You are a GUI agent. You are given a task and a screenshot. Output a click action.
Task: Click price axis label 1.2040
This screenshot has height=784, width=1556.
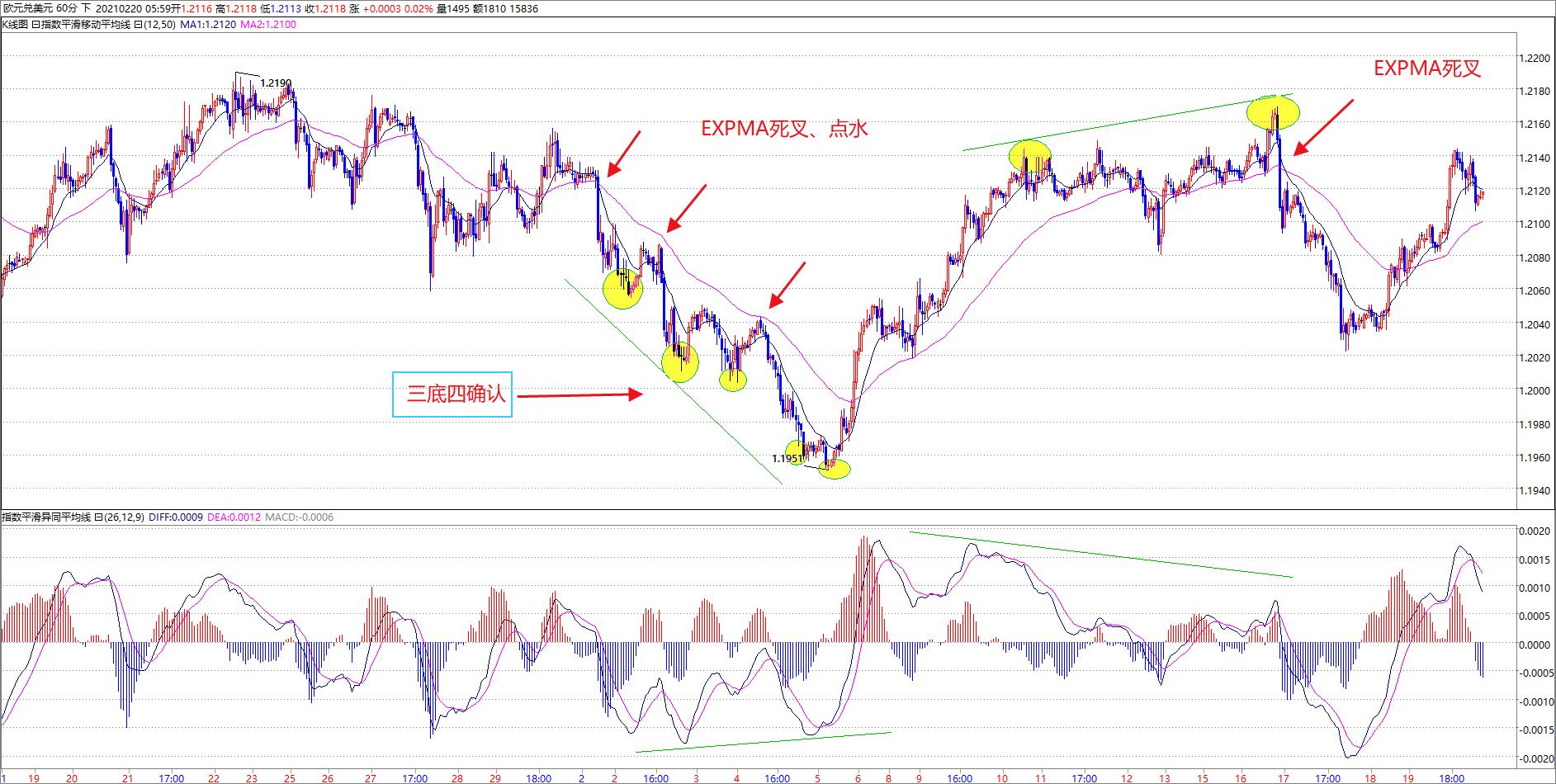[1535, 324]
